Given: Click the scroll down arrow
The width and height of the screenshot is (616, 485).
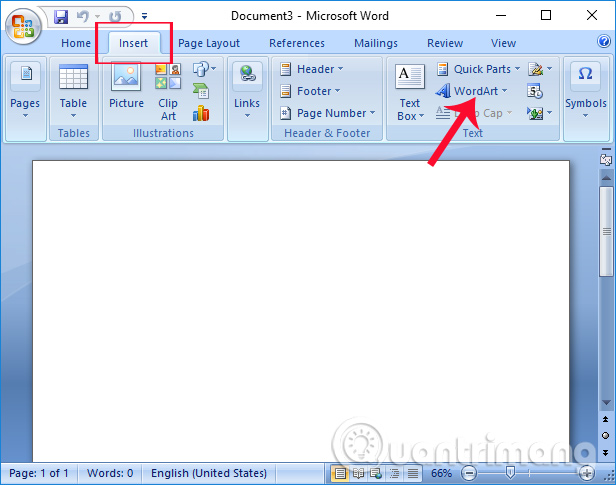Looking at the screenshot, I should [x=607, y=402].
